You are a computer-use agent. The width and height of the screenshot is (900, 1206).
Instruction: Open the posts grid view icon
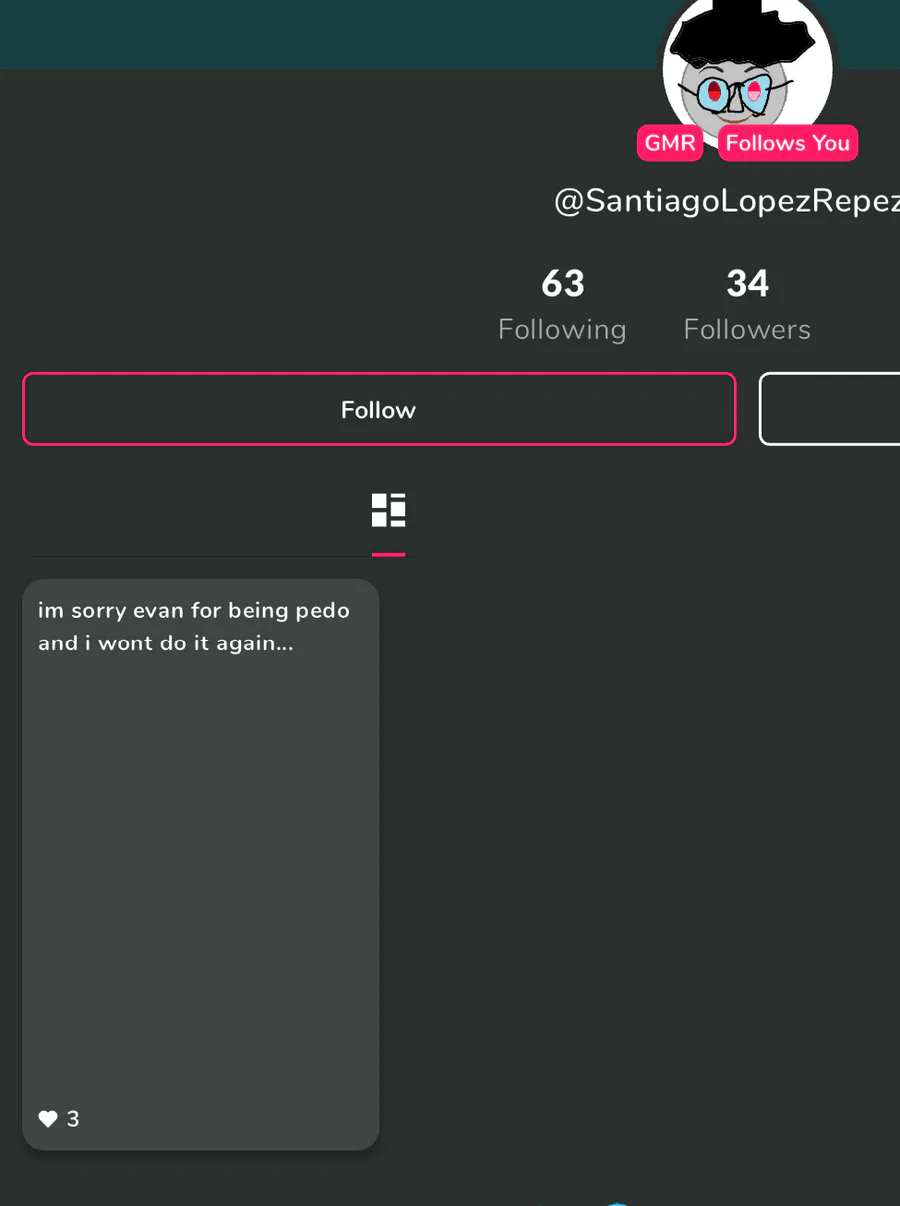pyautogui.click(x=388, y=510)
